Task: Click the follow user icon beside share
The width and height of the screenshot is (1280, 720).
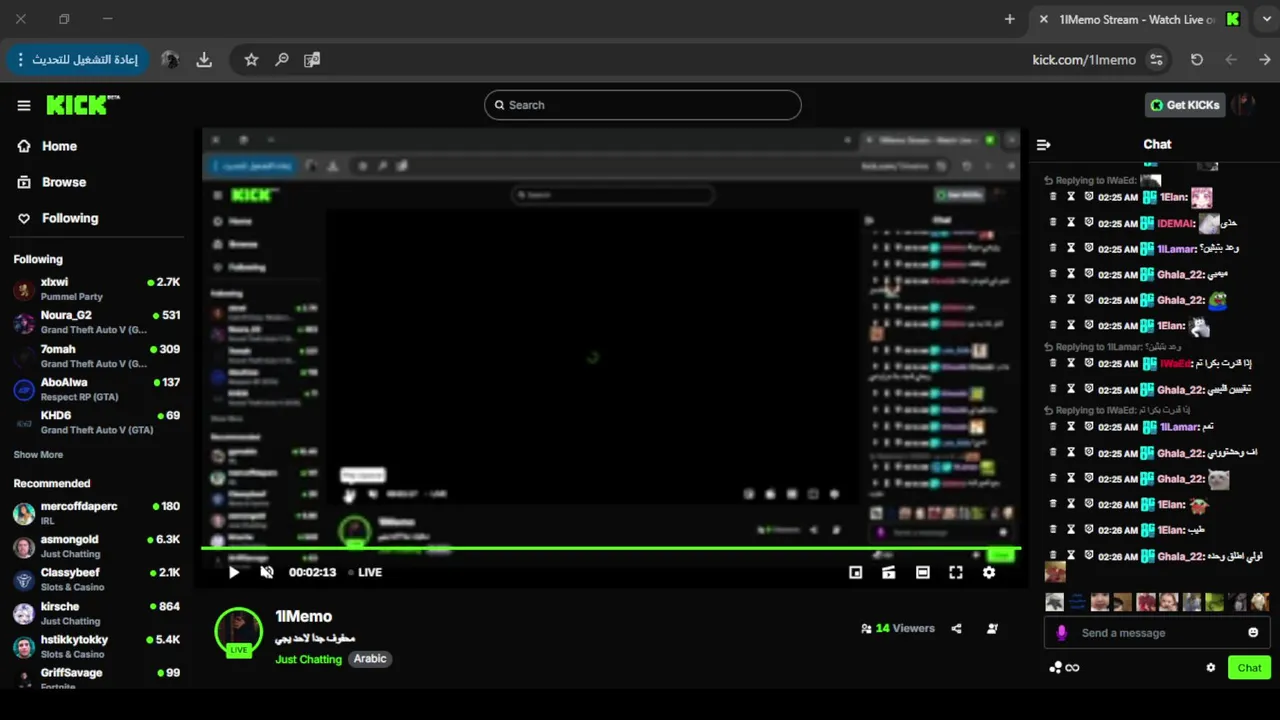Action: coord(992,629)
